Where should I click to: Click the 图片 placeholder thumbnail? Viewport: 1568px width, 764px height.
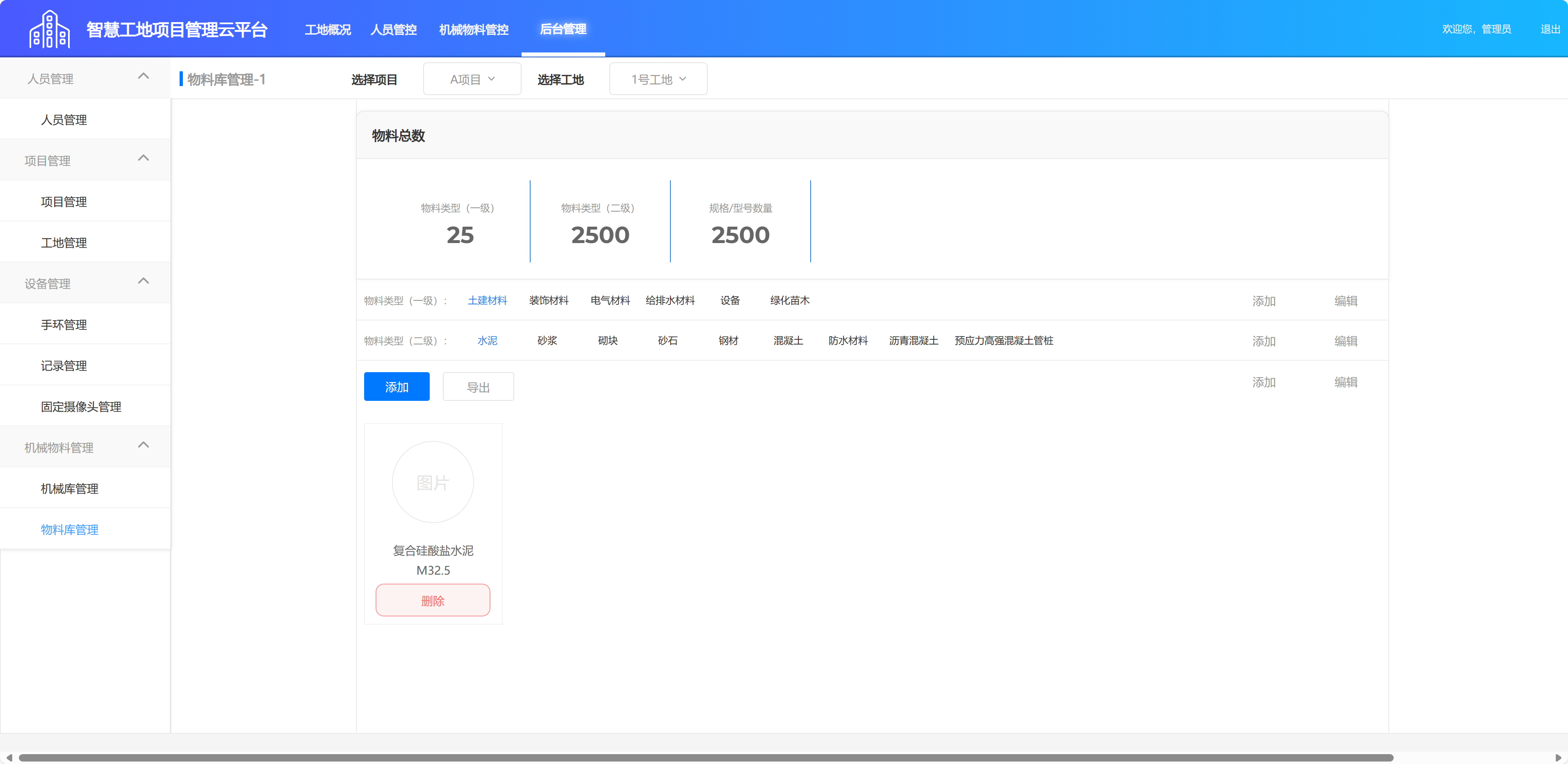[433, 482]
